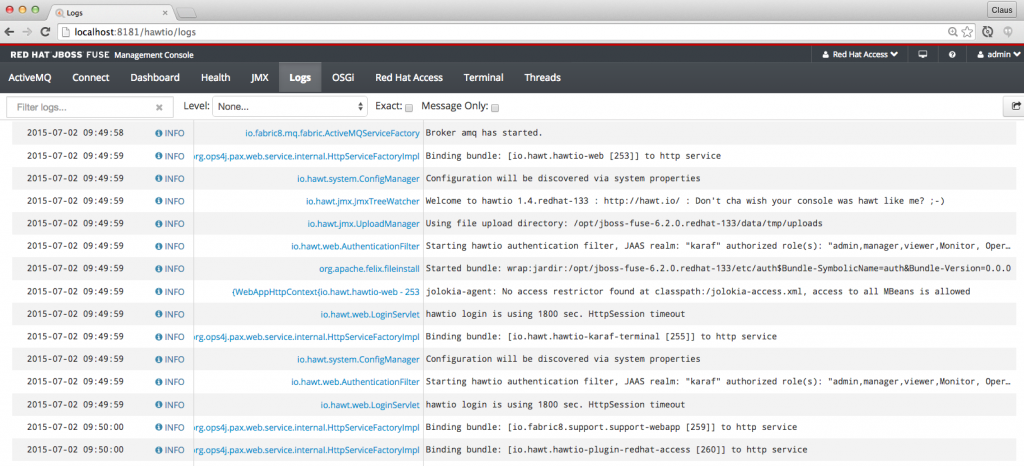Open the Dashboard tab
This screenshot has height=466, width=1024.
(x=155, y=77)
